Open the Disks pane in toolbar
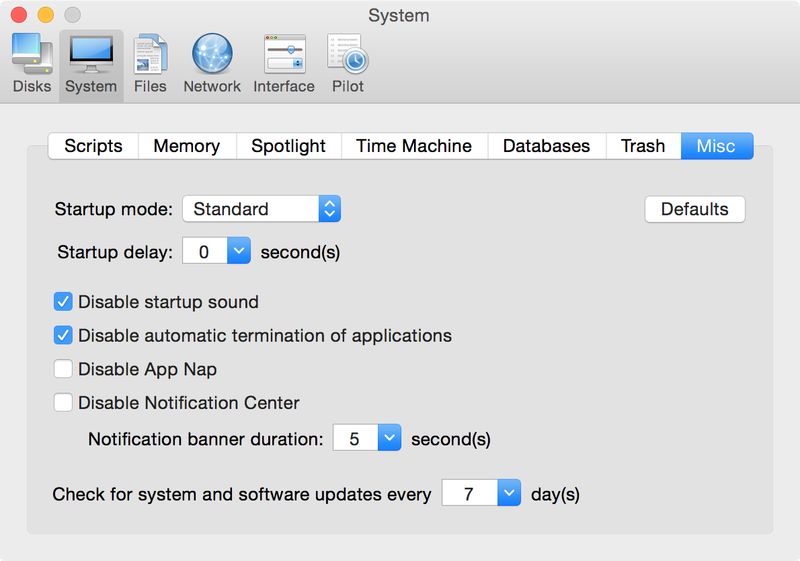This screenshot has height=561, width=800. 32,62
